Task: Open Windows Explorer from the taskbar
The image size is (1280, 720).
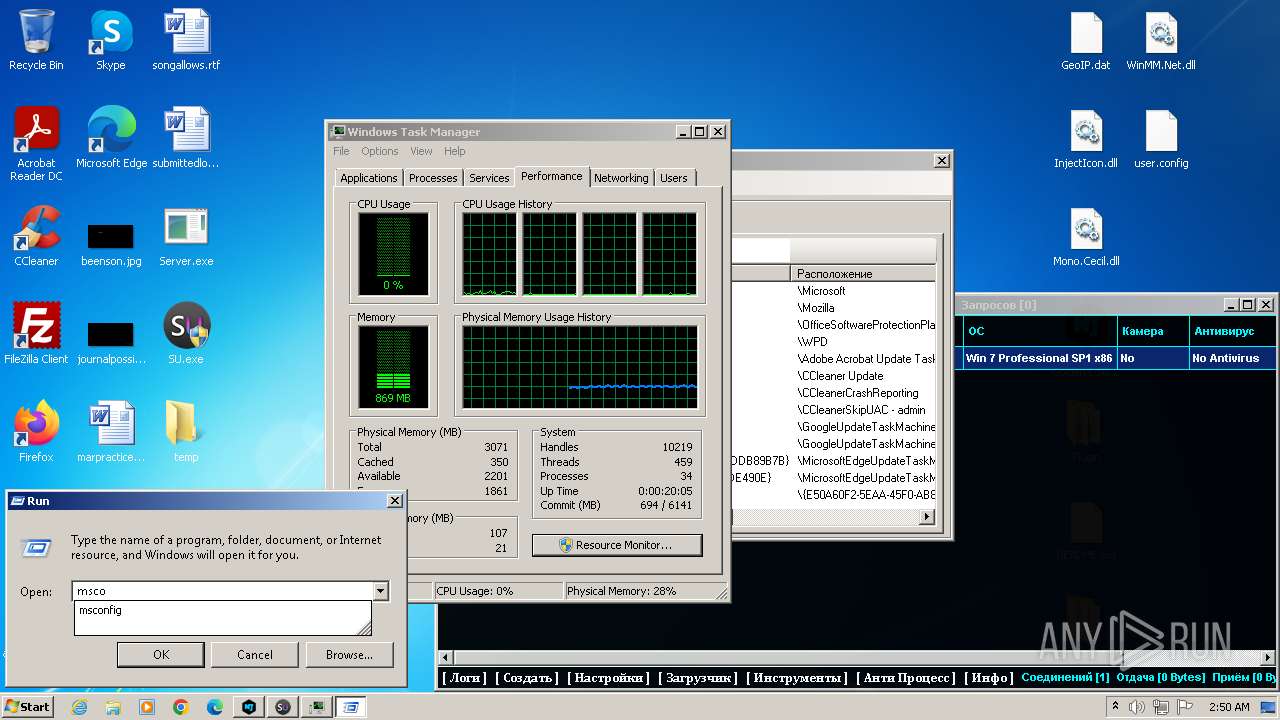Action: pyautogui.click(x=113, y=707)
